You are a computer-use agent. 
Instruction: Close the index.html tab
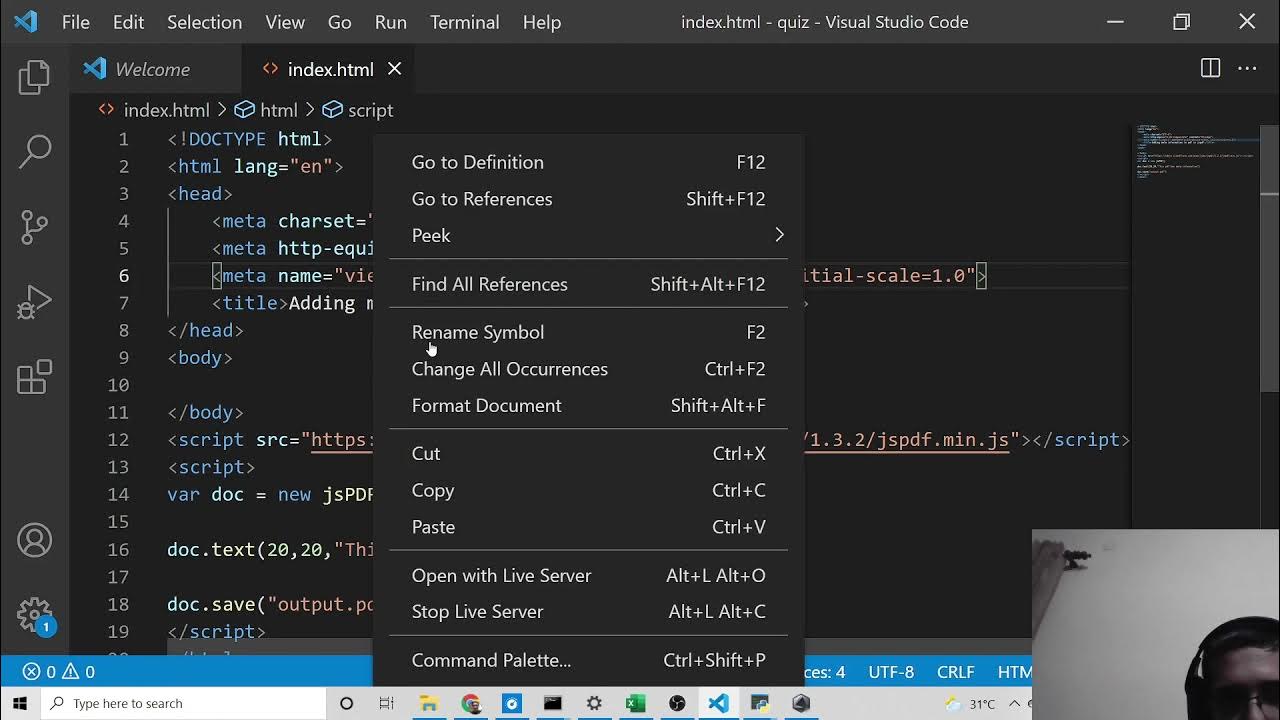pos(394,69)
